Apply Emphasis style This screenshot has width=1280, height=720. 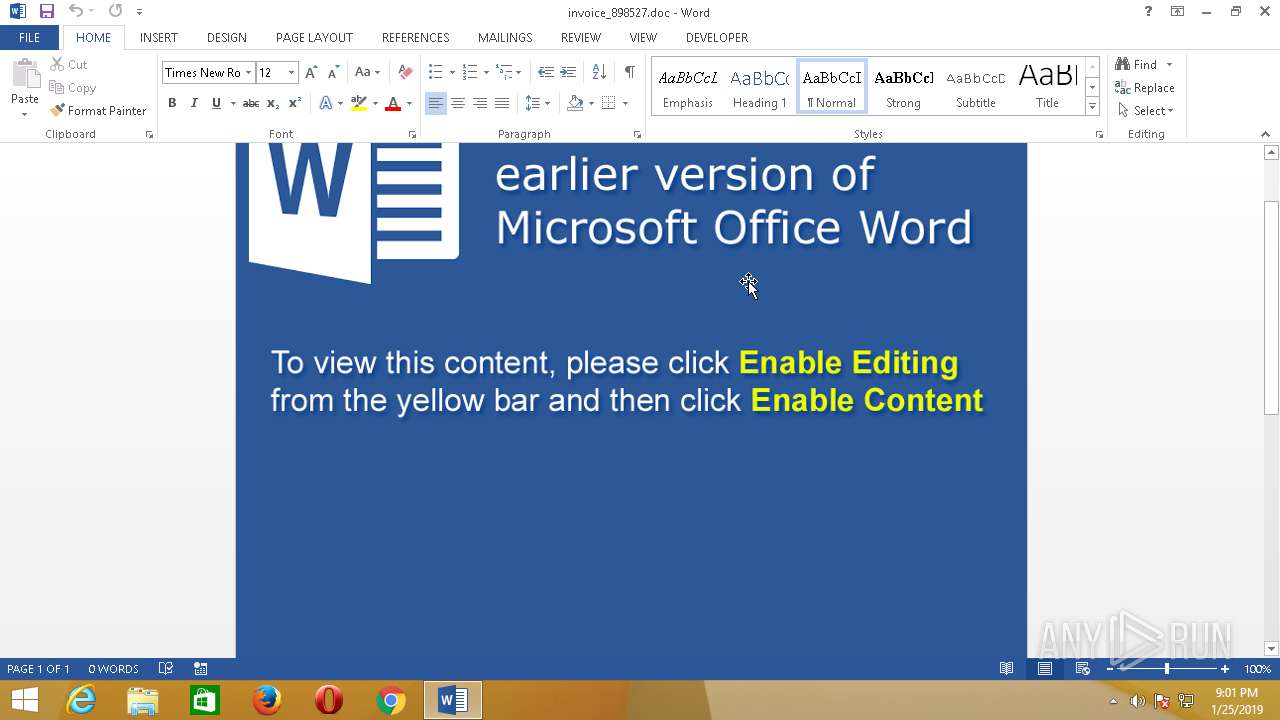(688, 87)
